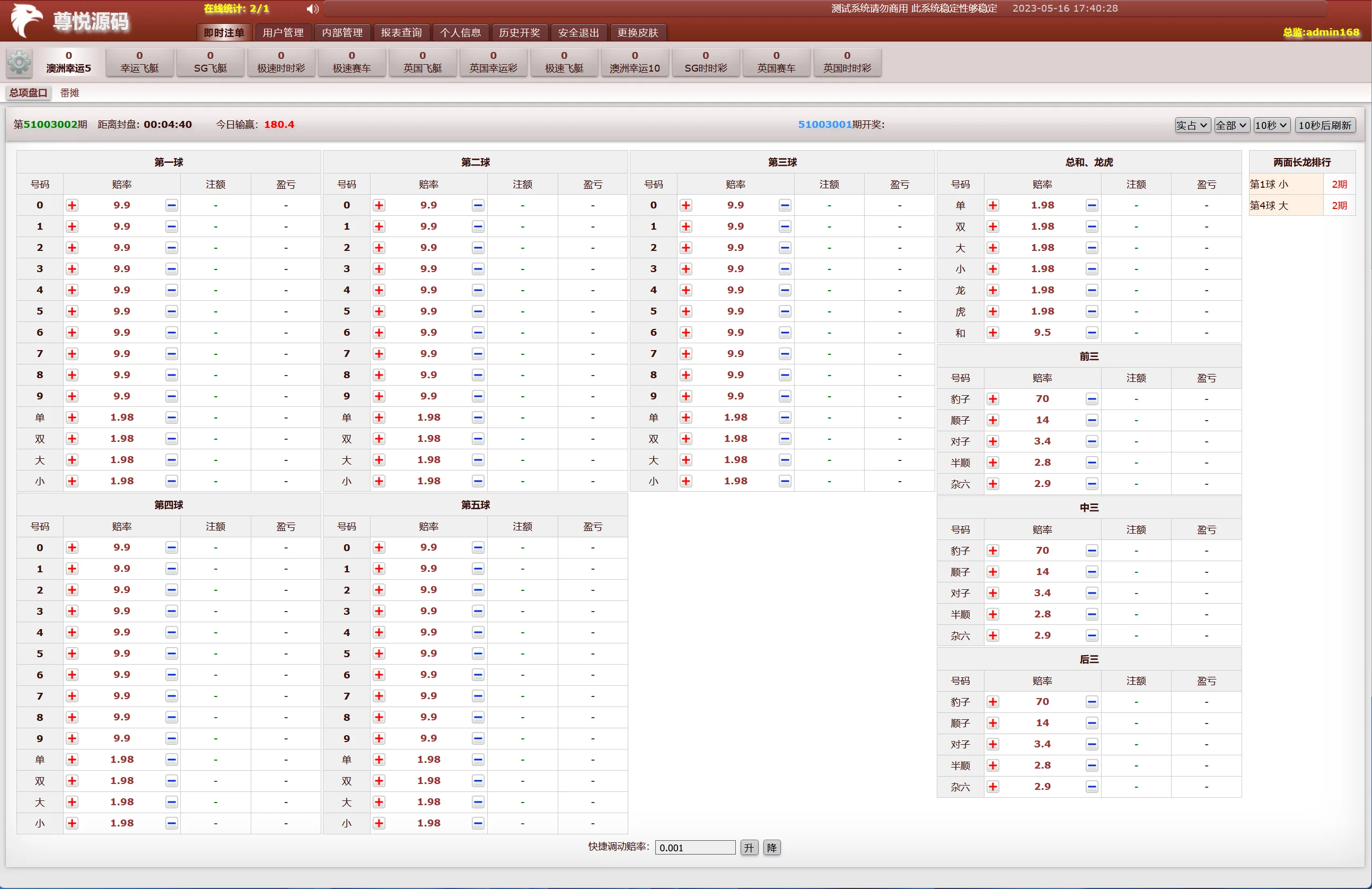1372x889 pixels.
Task: Click minus icon for 第二球 number 5
Action: pos(478,311)
